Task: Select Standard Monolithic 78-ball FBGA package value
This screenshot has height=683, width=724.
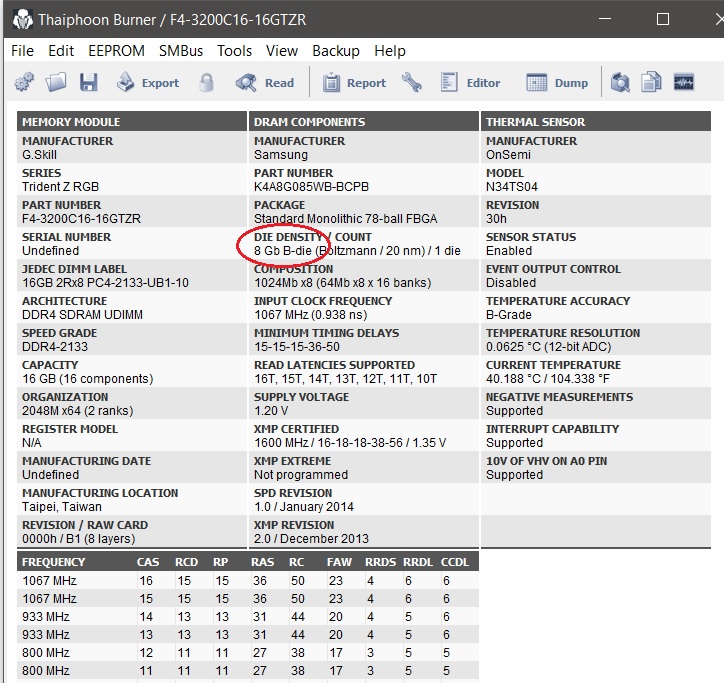Action: [x=345, y=218]
